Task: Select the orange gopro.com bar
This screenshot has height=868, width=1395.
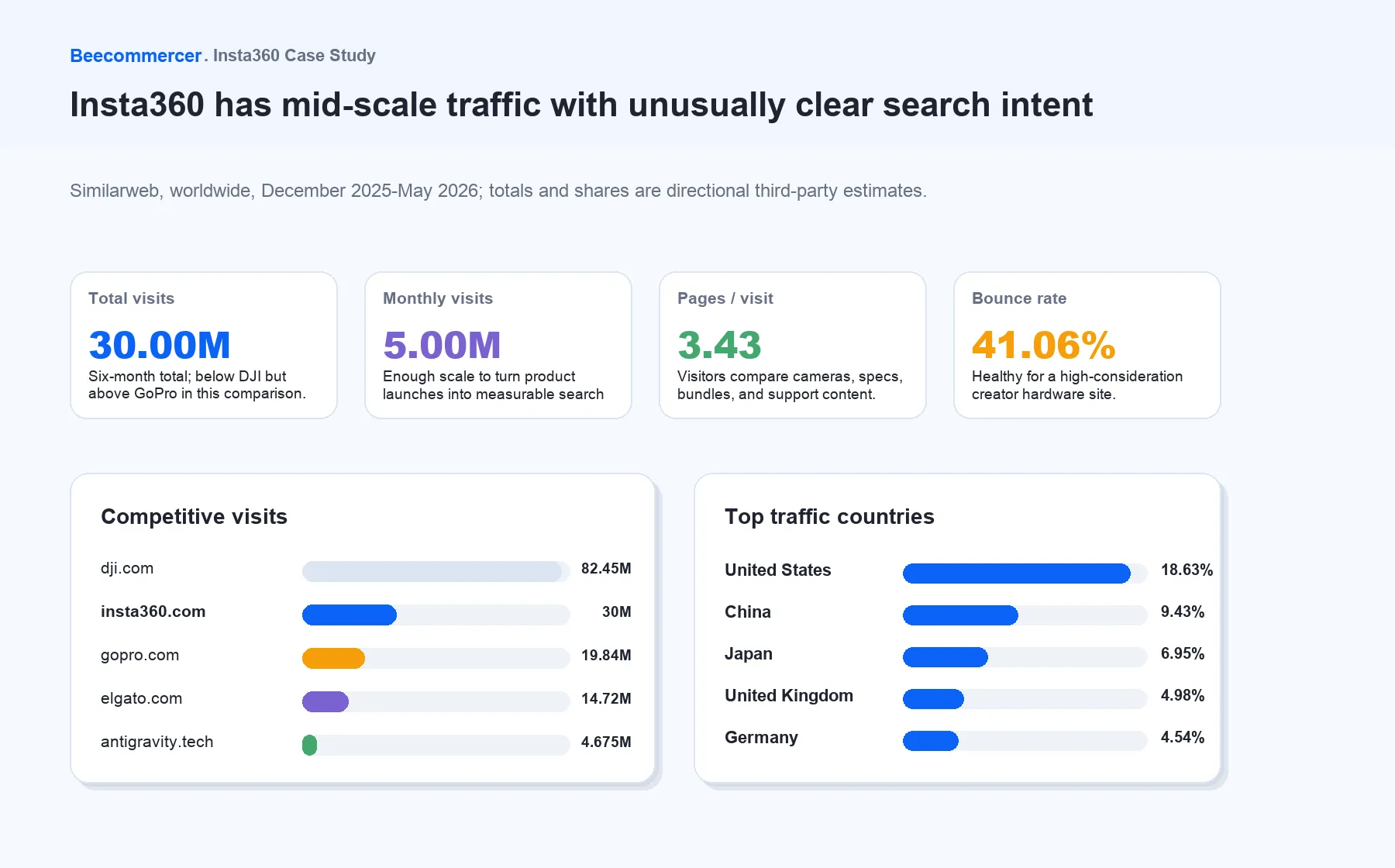Action: click(333, 658)
